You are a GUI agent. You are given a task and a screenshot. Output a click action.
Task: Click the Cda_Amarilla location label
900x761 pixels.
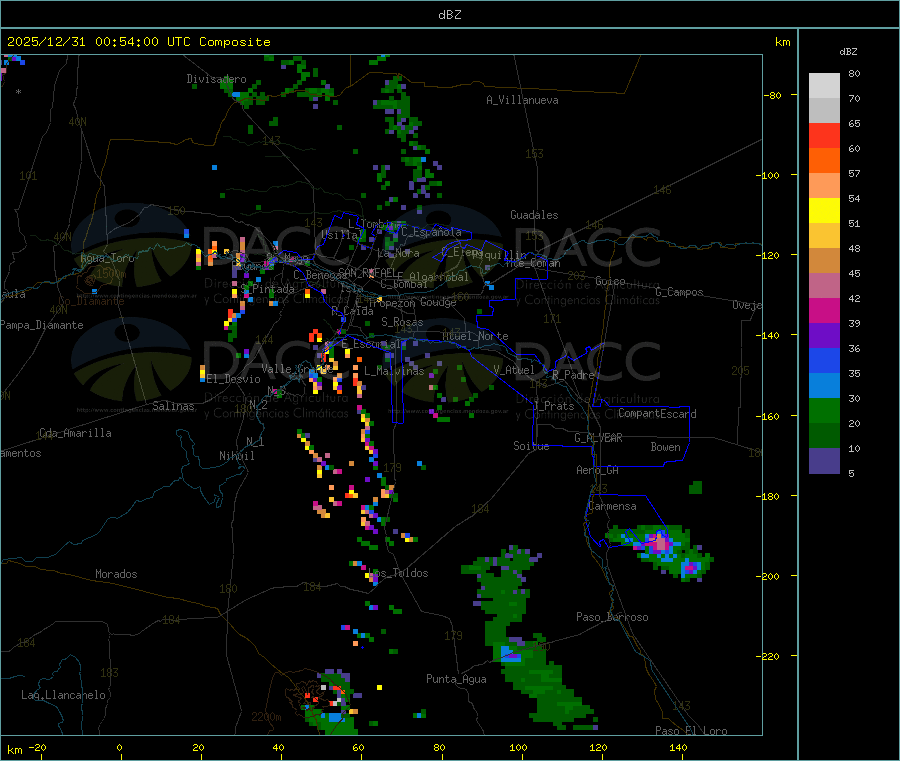coord(75,433)
